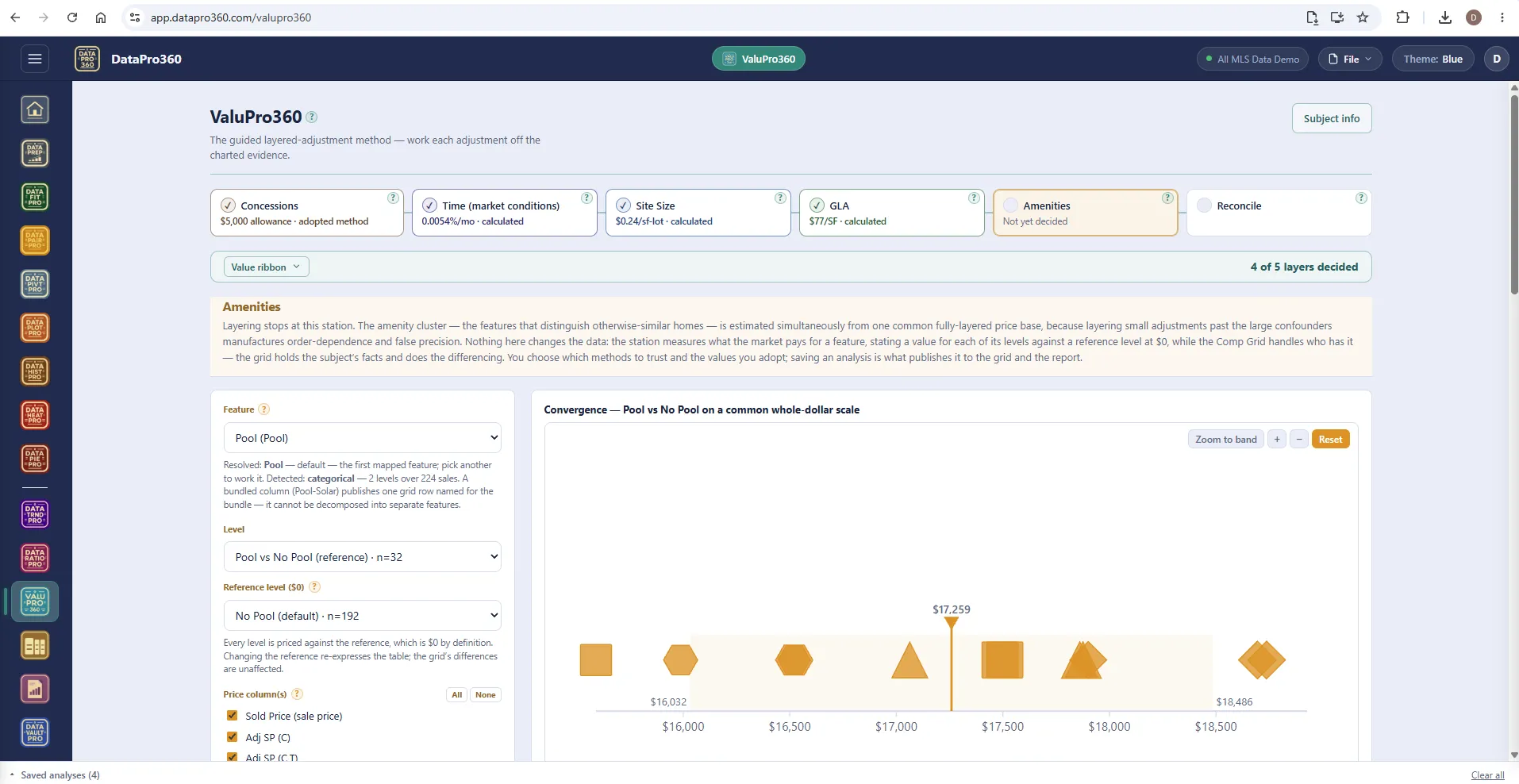Open the Data Heat Pro module
This screenshot has height=784, width=1519.
pos(35,415)
